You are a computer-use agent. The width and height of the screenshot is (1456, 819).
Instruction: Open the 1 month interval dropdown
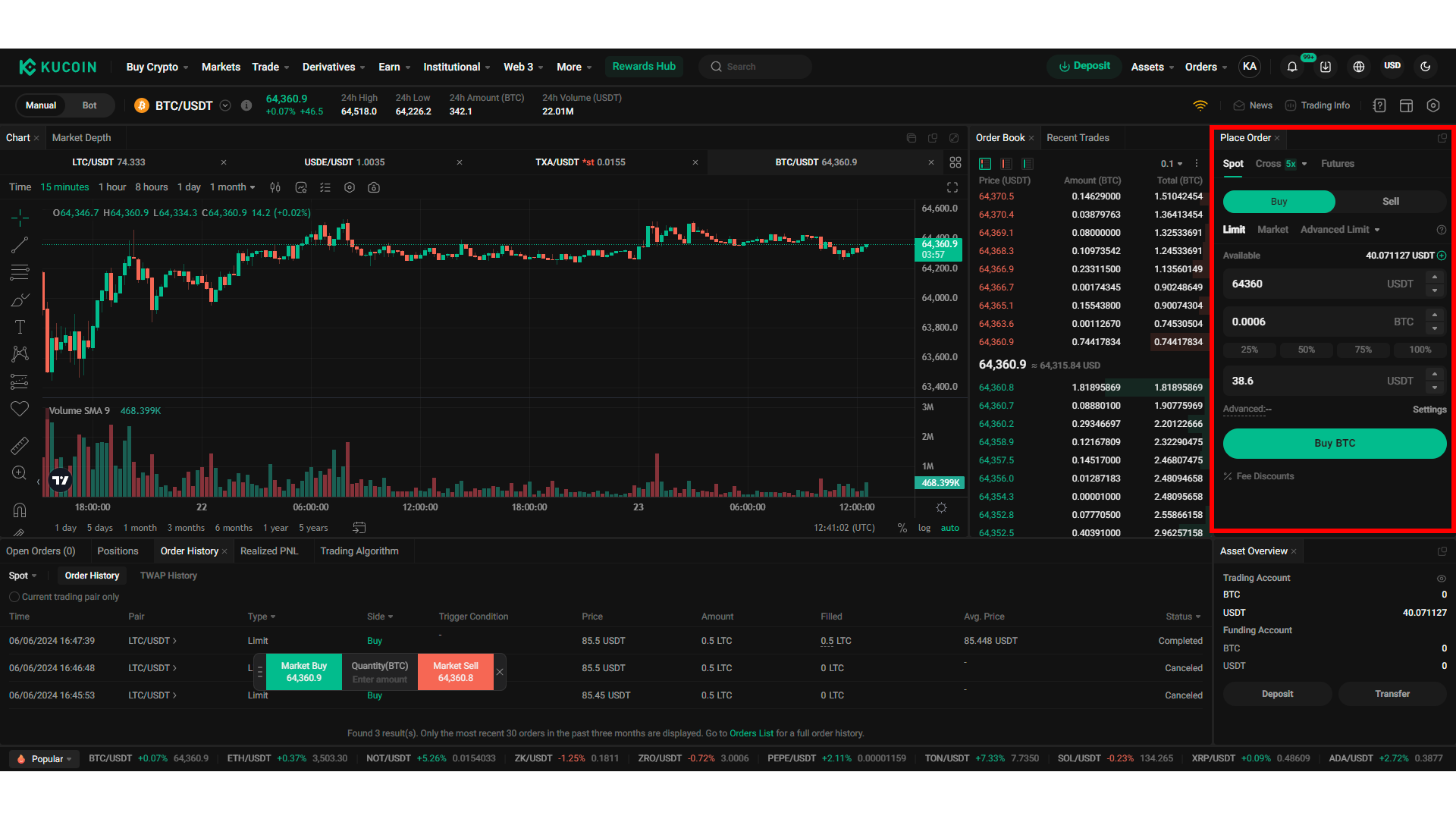(233, 187)
